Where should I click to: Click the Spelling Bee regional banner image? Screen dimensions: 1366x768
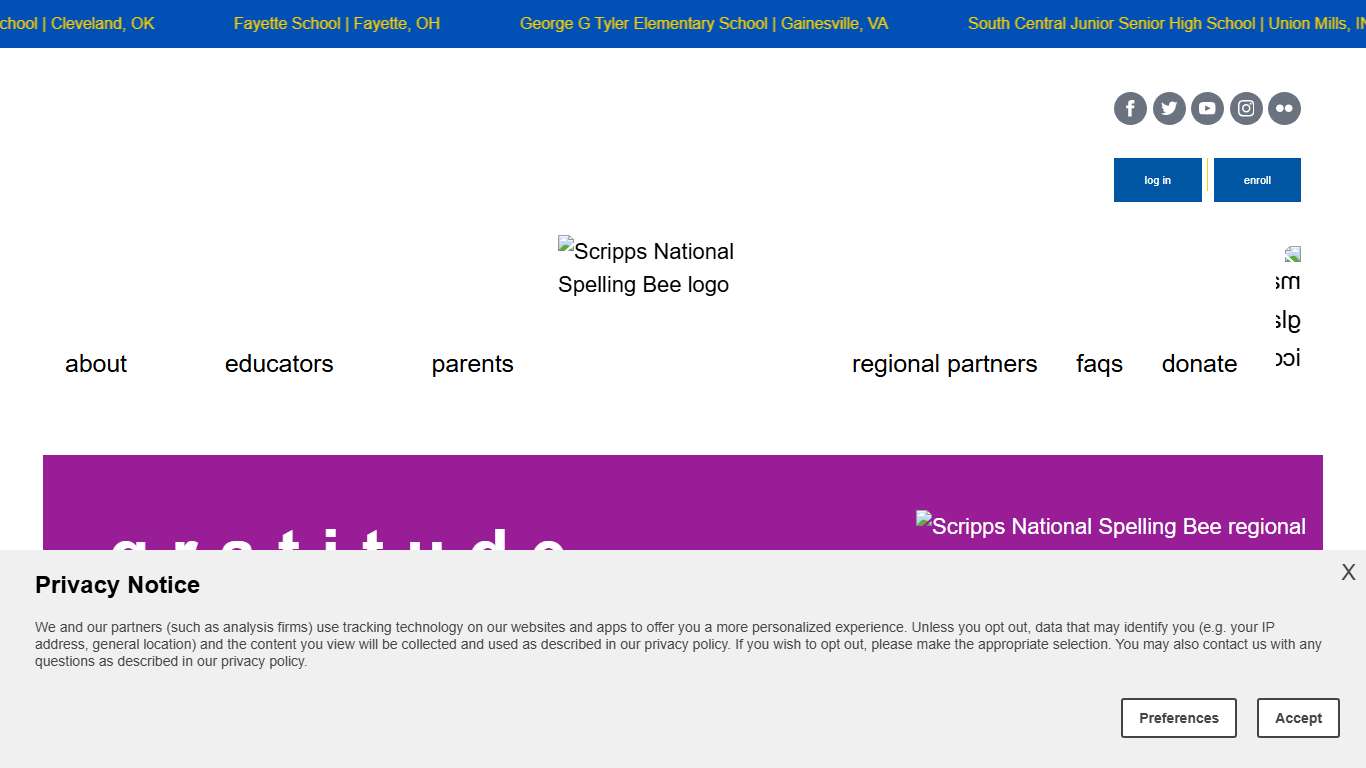(1110, 526)
